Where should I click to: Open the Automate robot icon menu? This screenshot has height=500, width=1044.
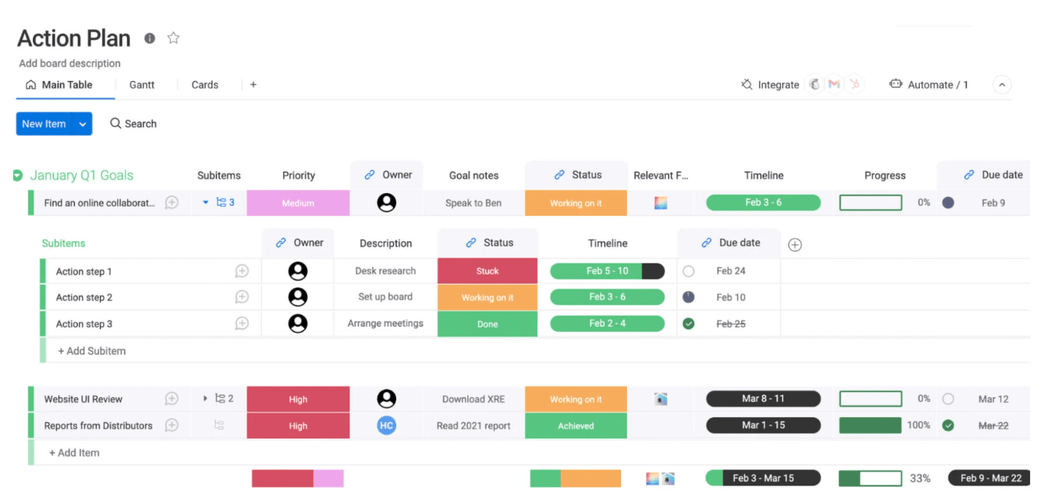[x=895, y=85]
